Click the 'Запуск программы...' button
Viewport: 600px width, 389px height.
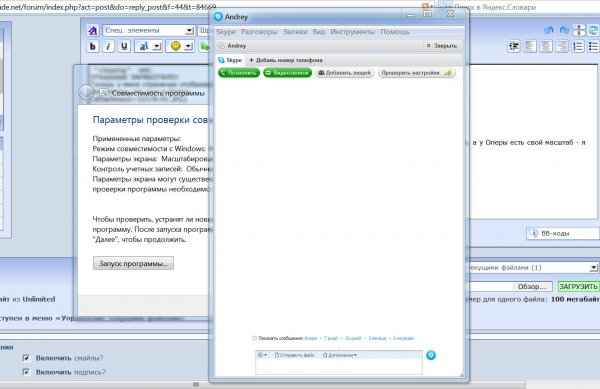pos(133,263)
